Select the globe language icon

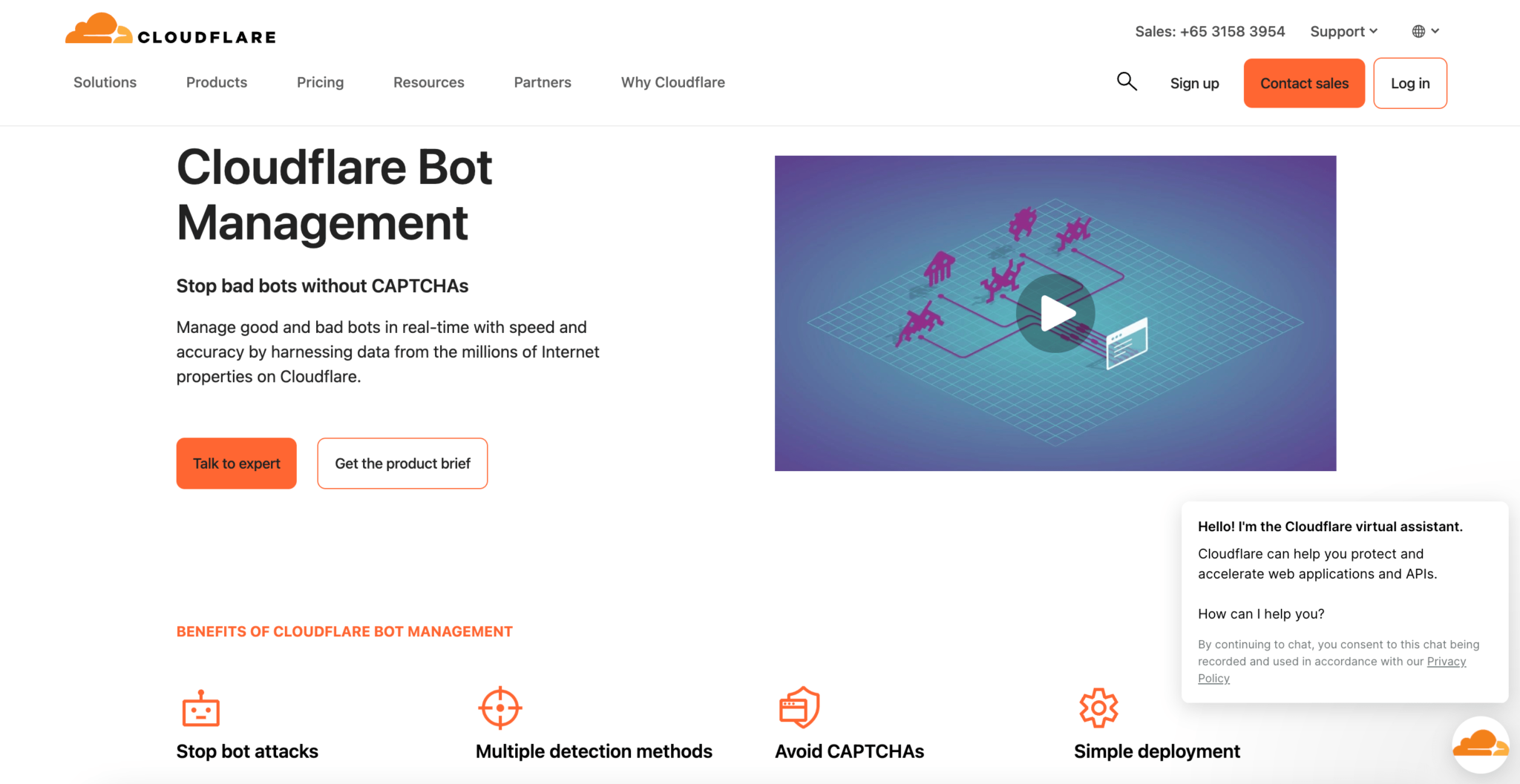(x=1420, y=31)
